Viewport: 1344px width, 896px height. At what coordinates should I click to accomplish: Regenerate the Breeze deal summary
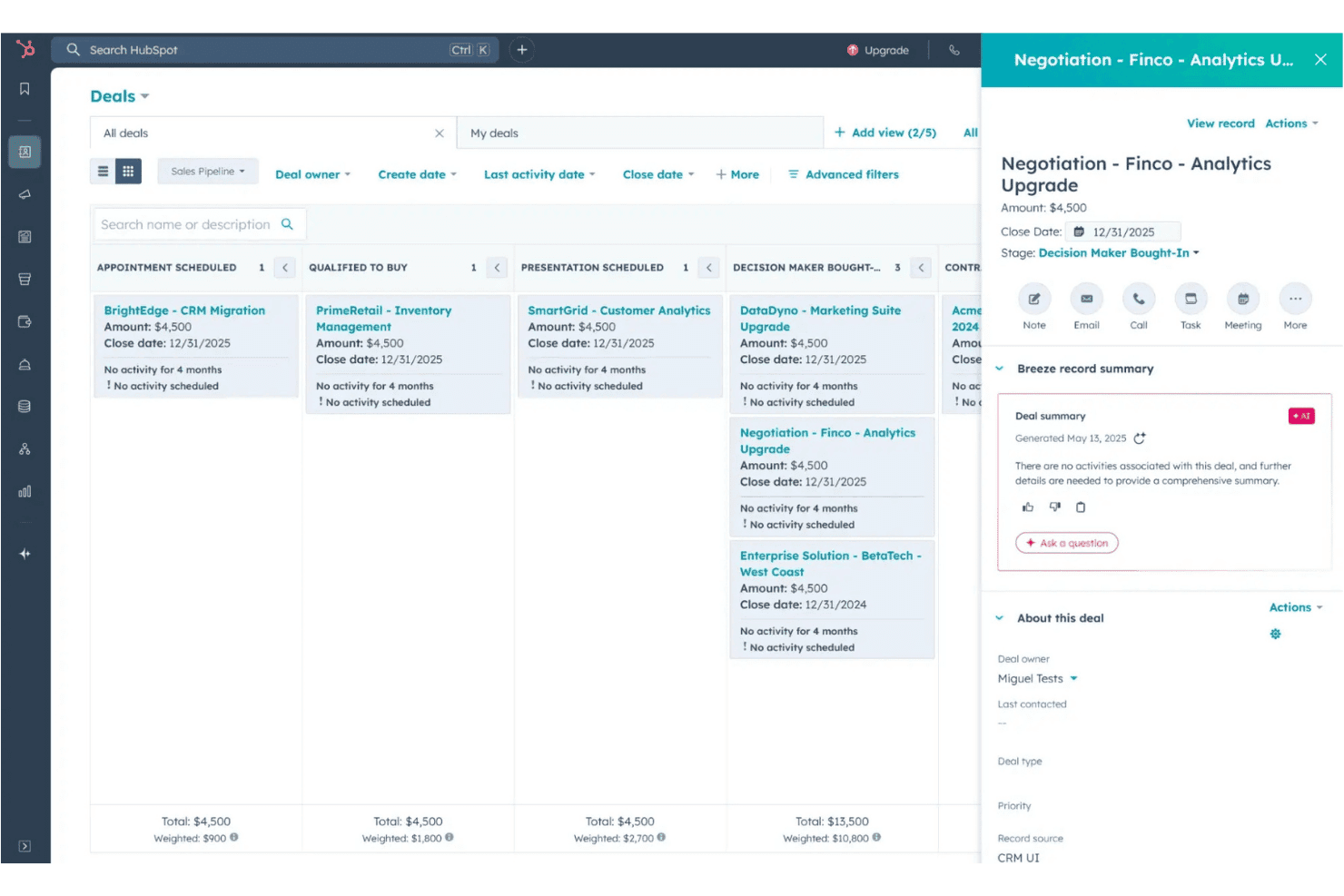tap(1140, 438)
